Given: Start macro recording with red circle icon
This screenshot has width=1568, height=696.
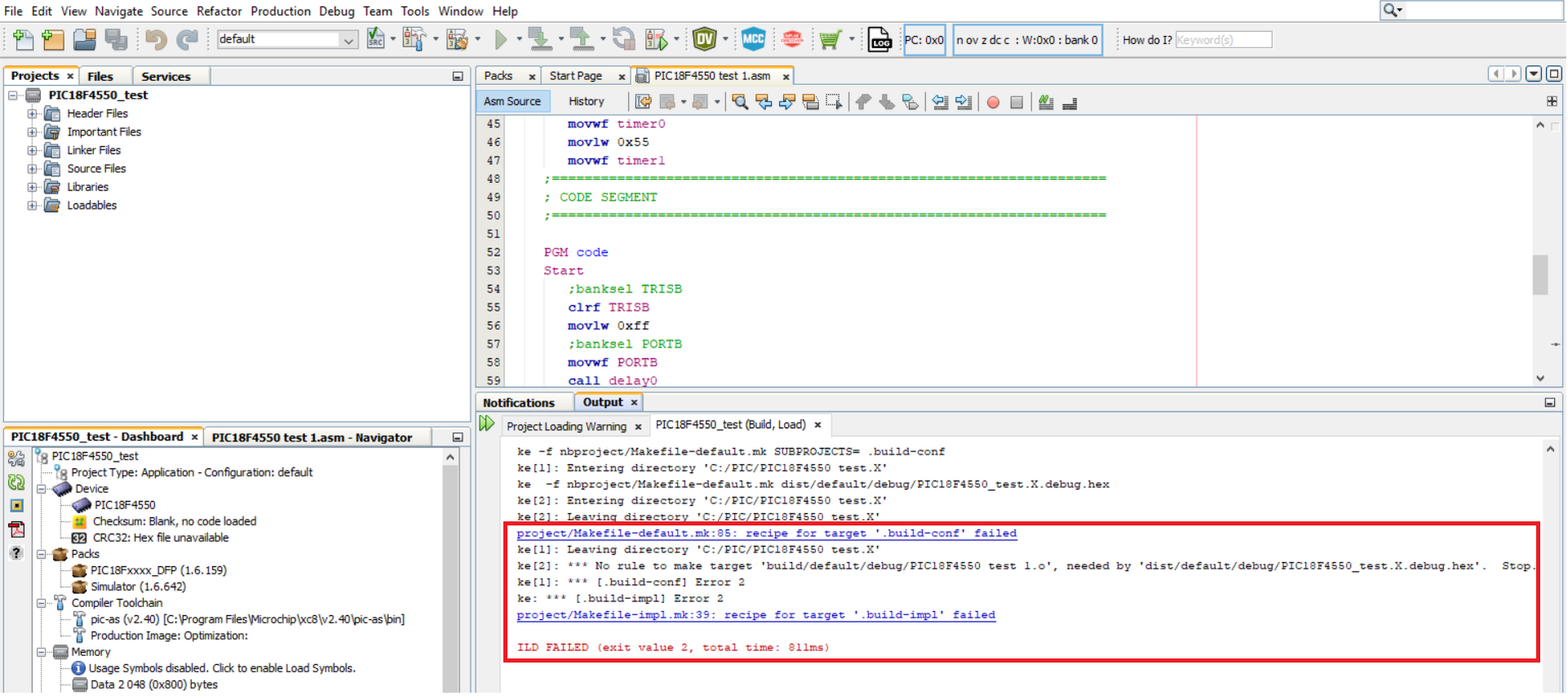Looking at the screenshot, I should coord(993,102).
